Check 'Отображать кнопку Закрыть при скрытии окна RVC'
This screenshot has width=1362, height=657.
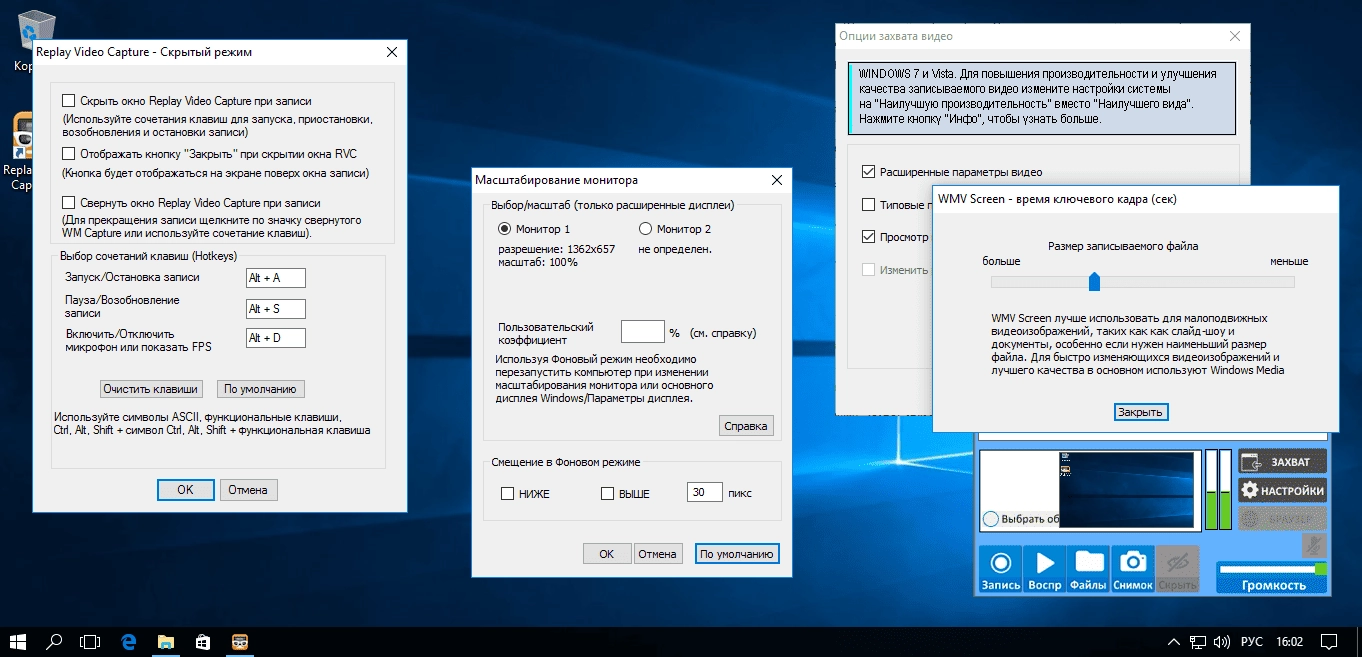[69, 154]
